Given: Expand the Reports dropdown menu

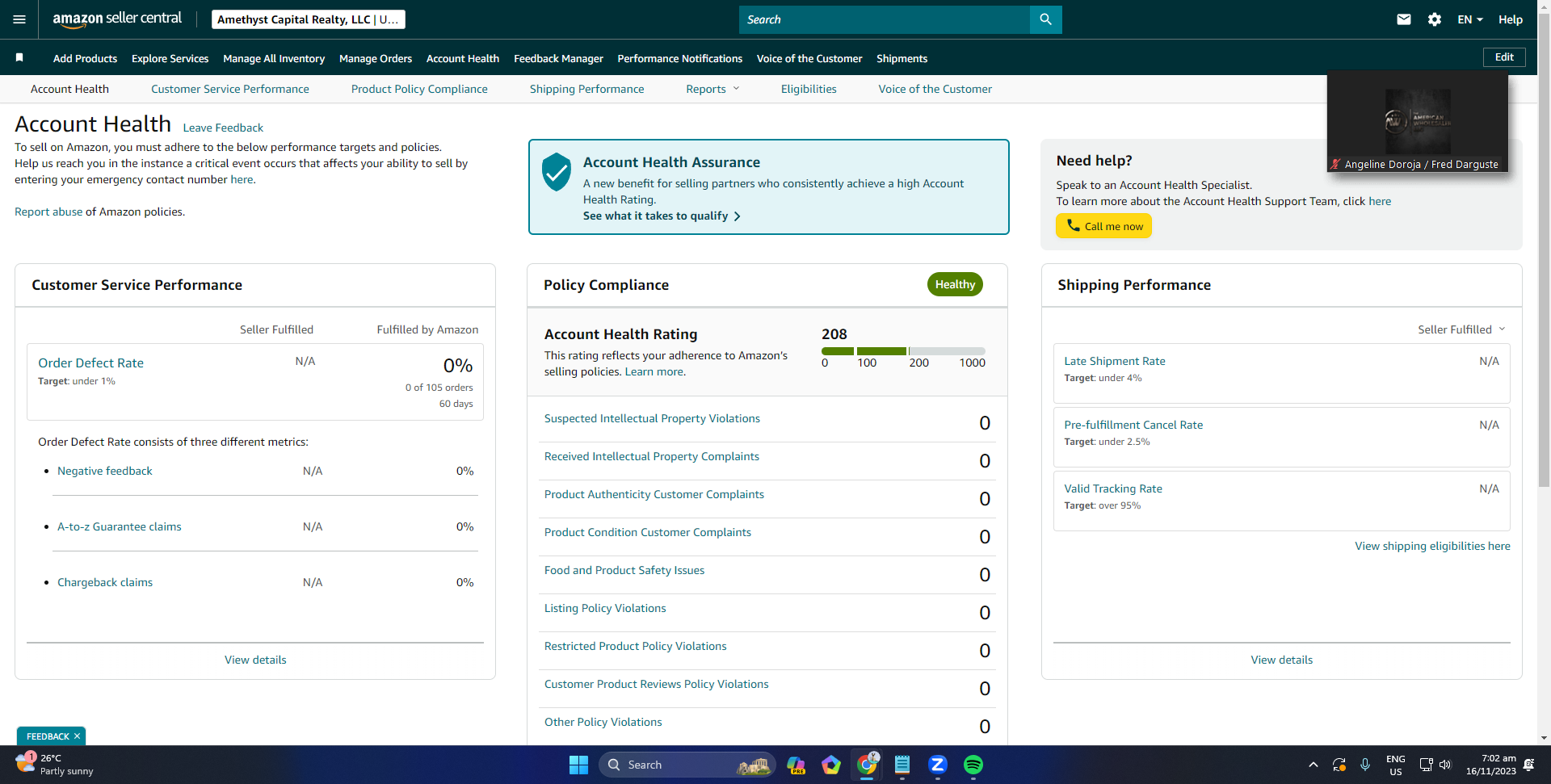Looking at the screenshot, I should click(712, 89).
